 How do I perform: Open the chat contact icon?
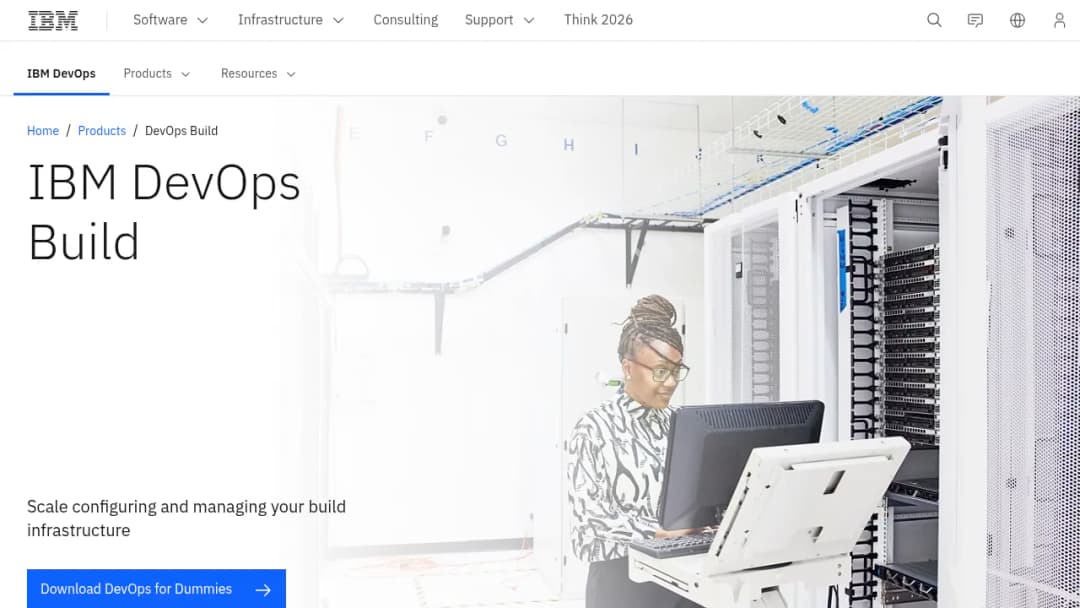(975, 20)
